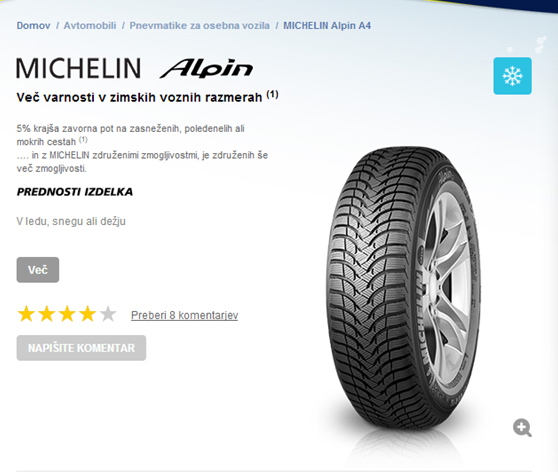558x472 pixels.
Task: Click the footnote (1) beside the headline
Action: tap(273, 95)
